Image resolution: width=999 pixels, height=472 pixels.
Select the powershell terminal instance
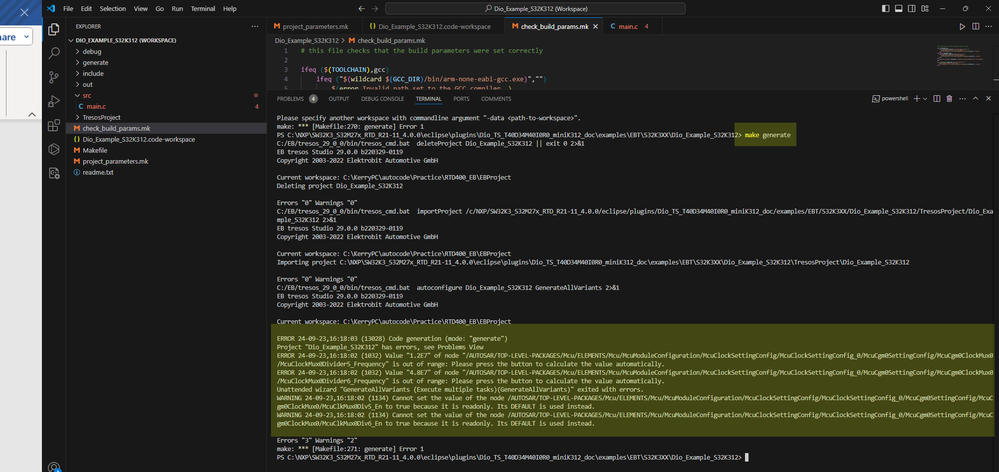click(889, 99)
